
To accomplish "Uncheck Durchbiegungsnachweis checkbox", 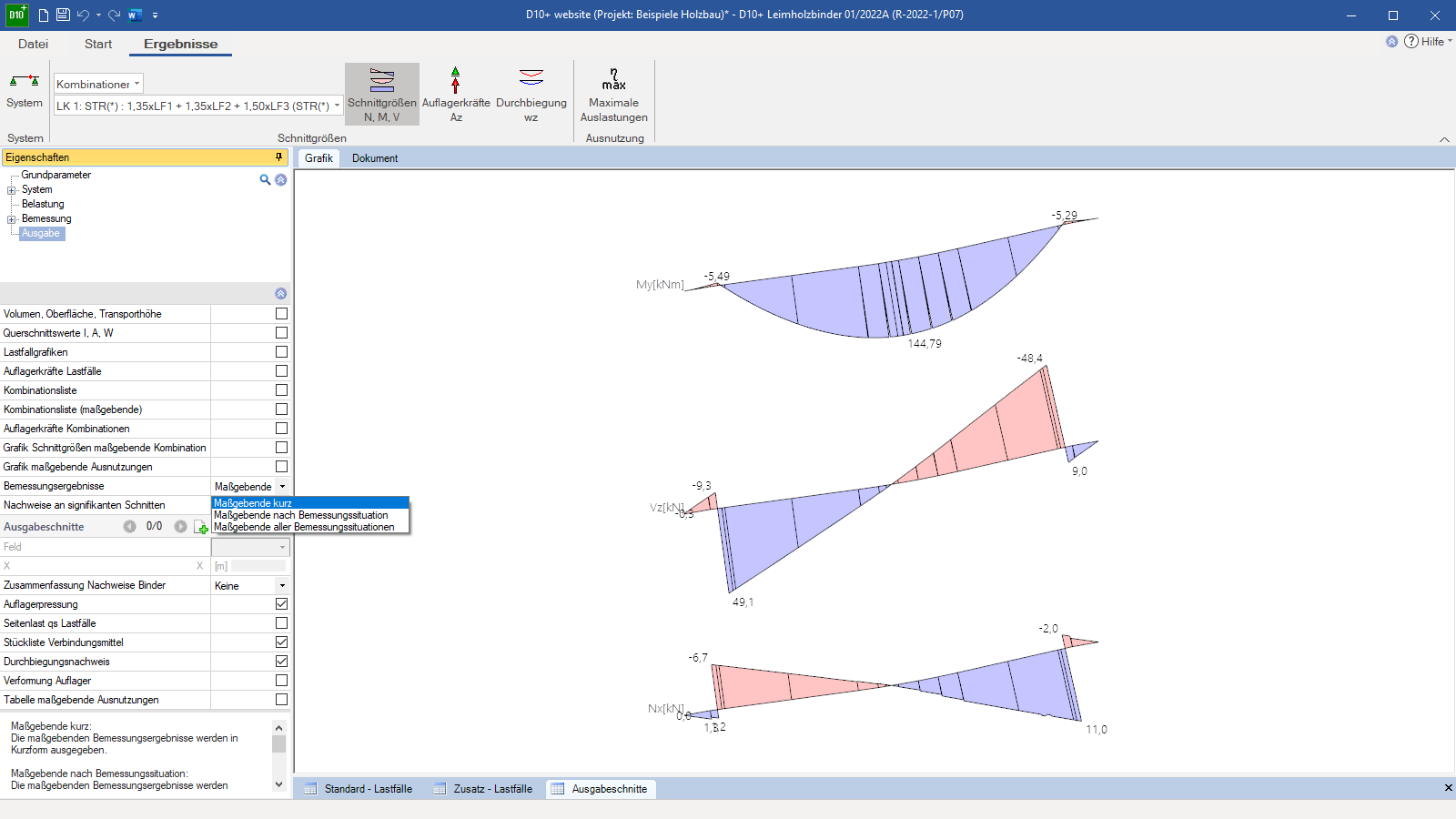I will click(281, 661).
